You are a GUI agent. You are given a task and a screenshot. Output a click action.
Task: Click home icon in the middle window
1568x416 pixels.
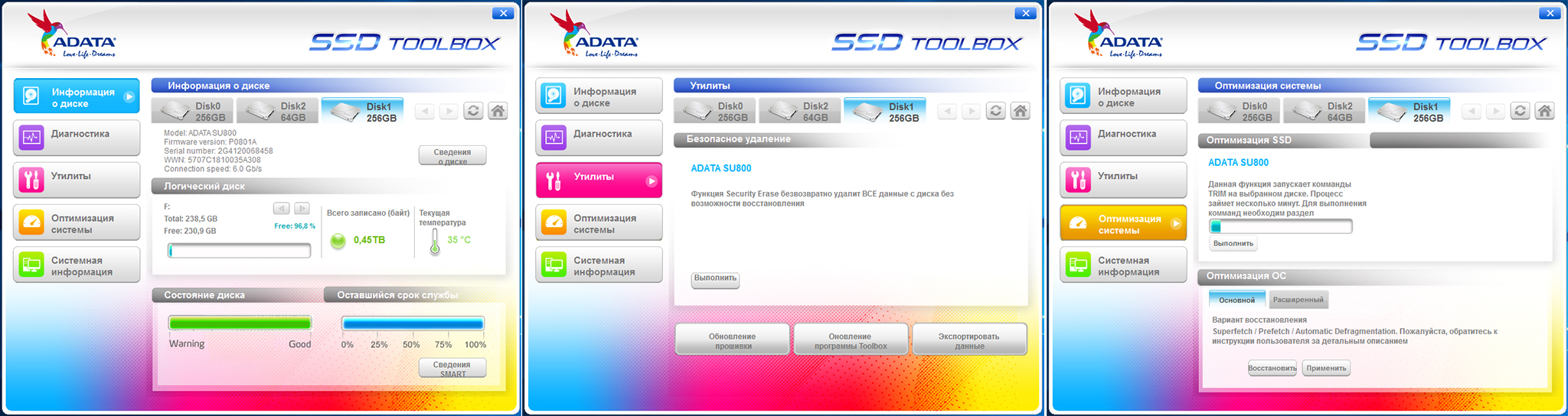pos(1020,111)
